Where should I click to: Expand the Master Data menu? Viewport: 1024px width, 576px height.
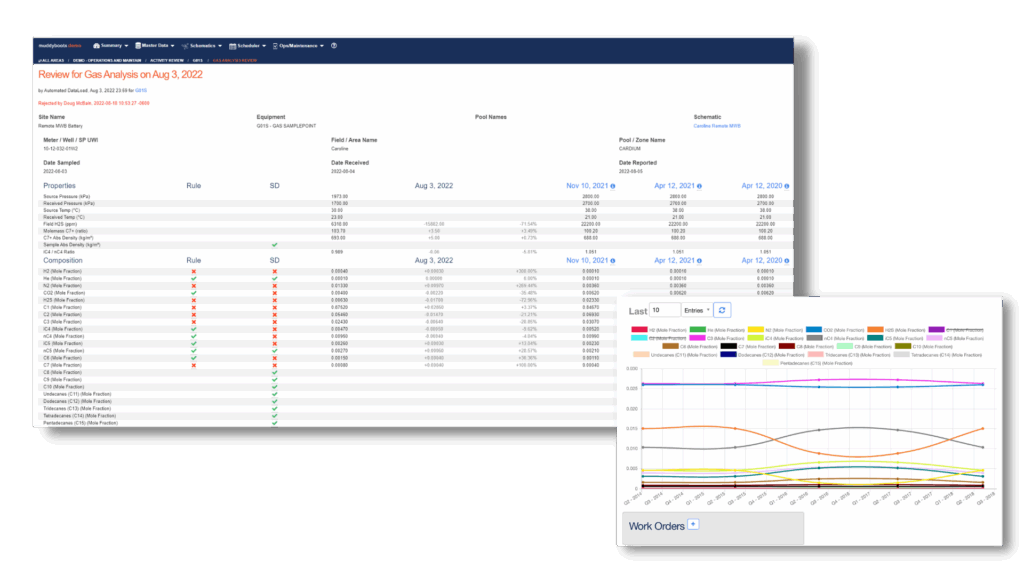coord(155,46)
